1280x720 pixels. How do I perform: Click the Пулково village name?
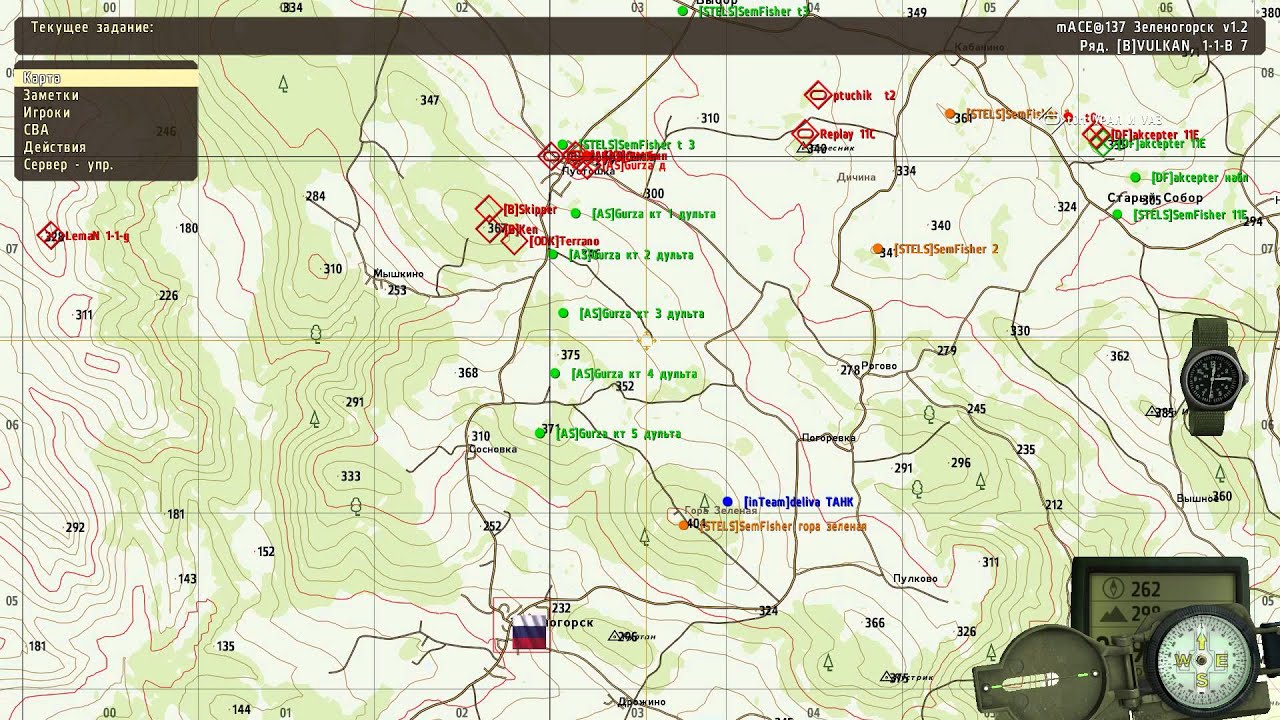(x=915, y=578)
